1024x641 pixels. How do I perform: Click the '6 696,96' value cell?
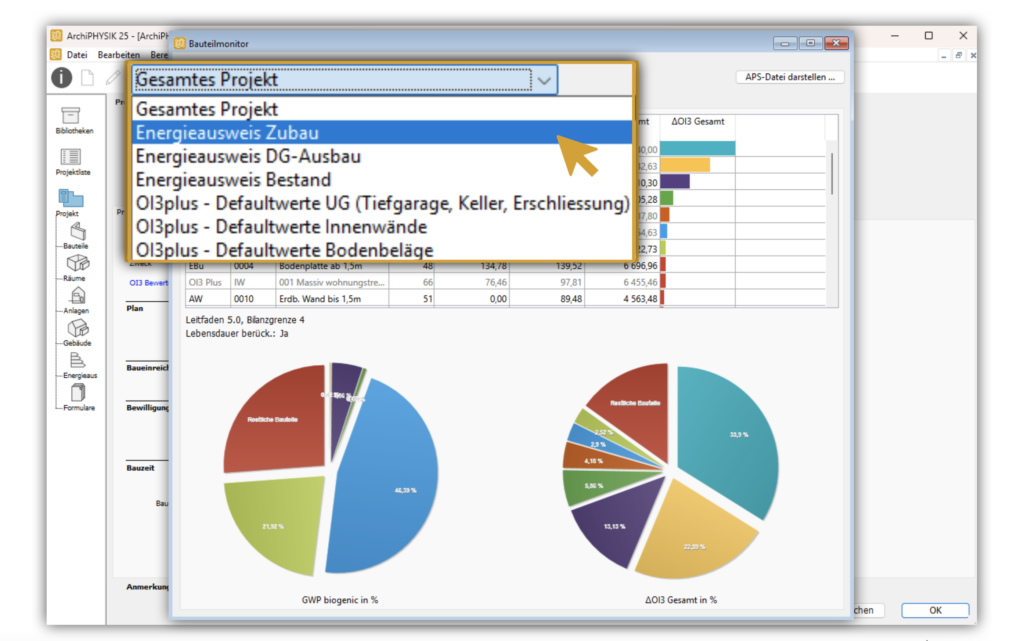(622, 266)
